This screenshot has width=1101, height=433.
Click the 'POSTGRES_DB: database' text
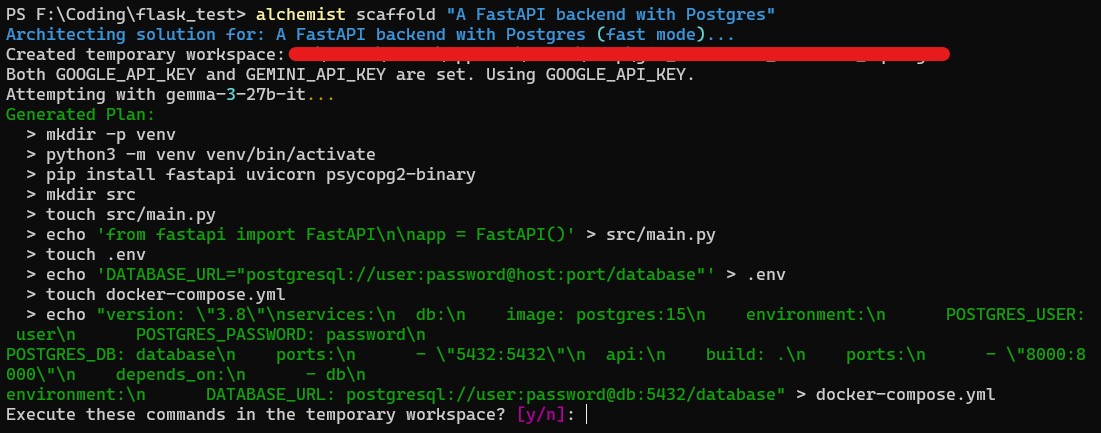pyautogui.click(x=110, y=354)
